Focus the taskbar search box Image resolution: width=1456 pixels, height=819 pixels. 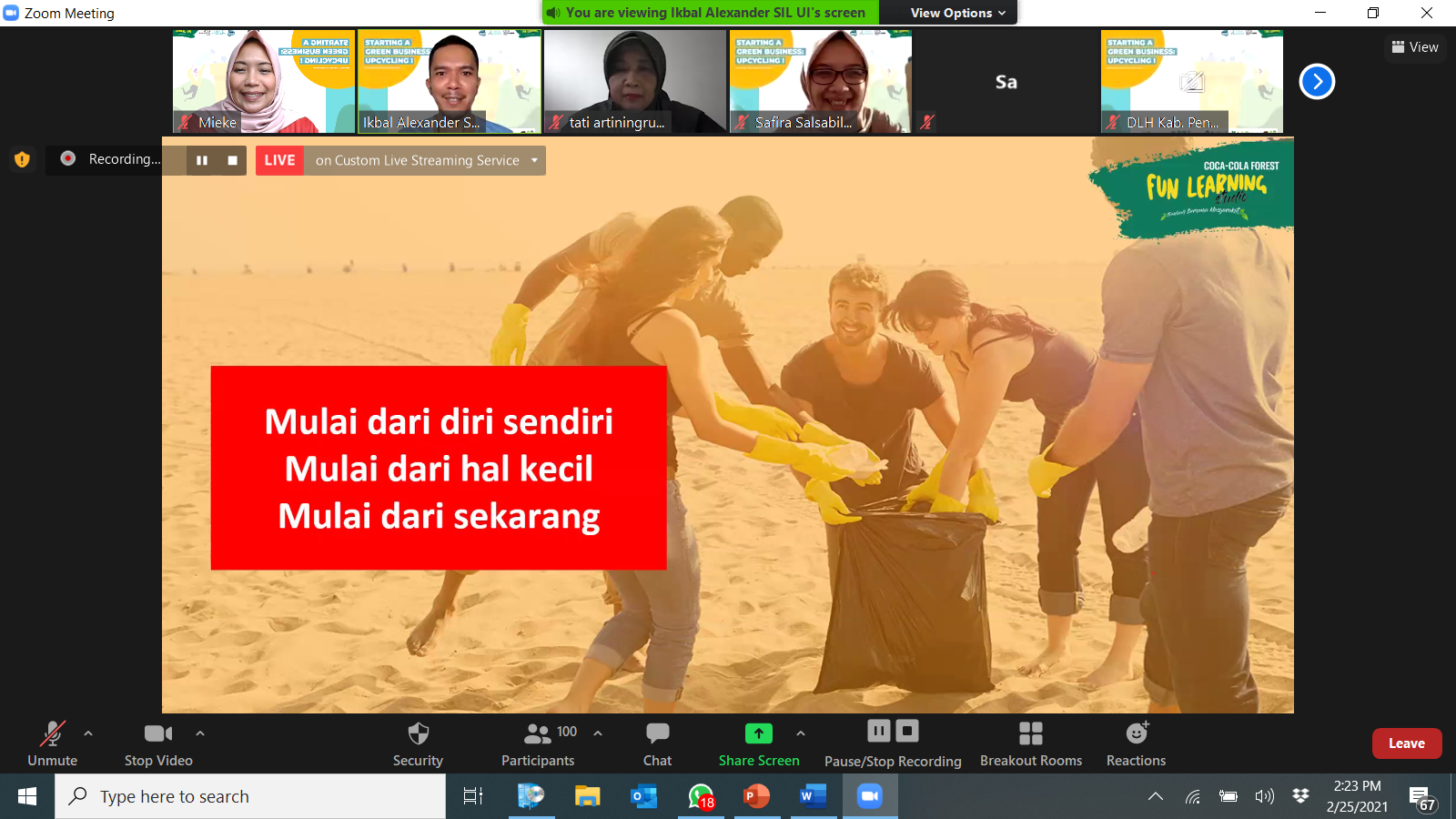pos(250,796)
